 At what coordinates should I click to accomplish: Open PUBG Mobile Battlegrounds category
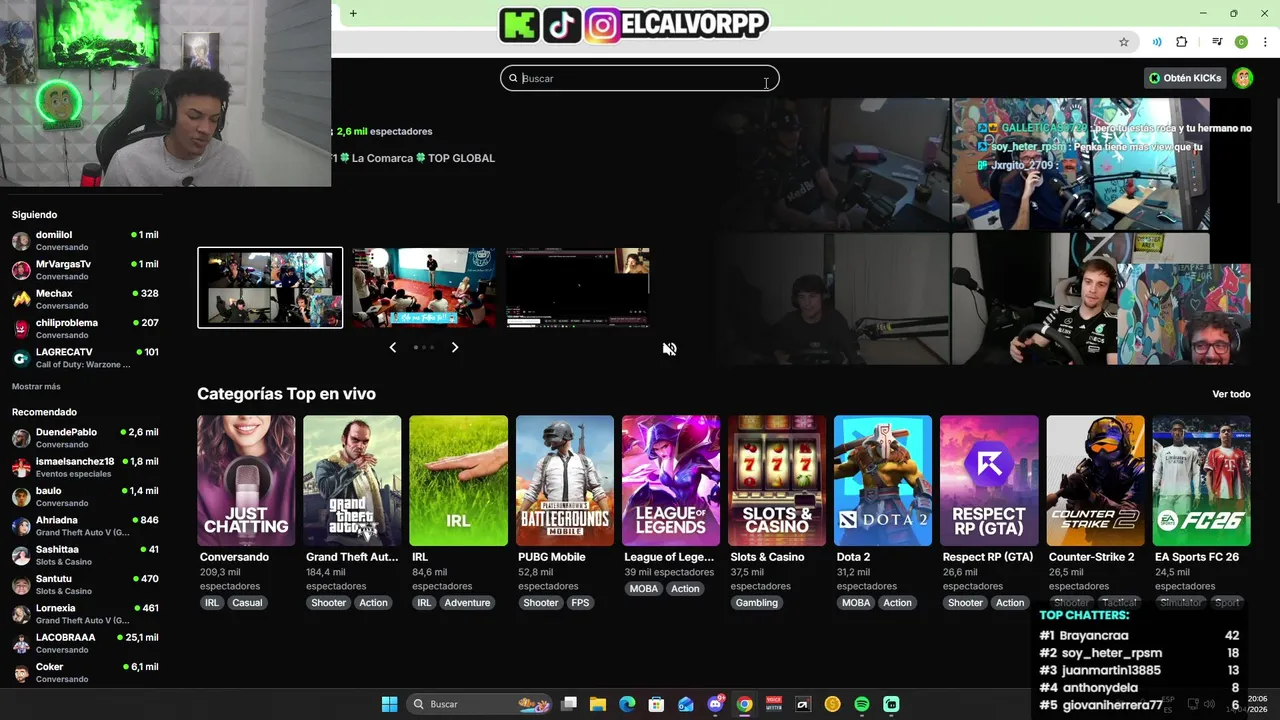click(x=565, y=481)
